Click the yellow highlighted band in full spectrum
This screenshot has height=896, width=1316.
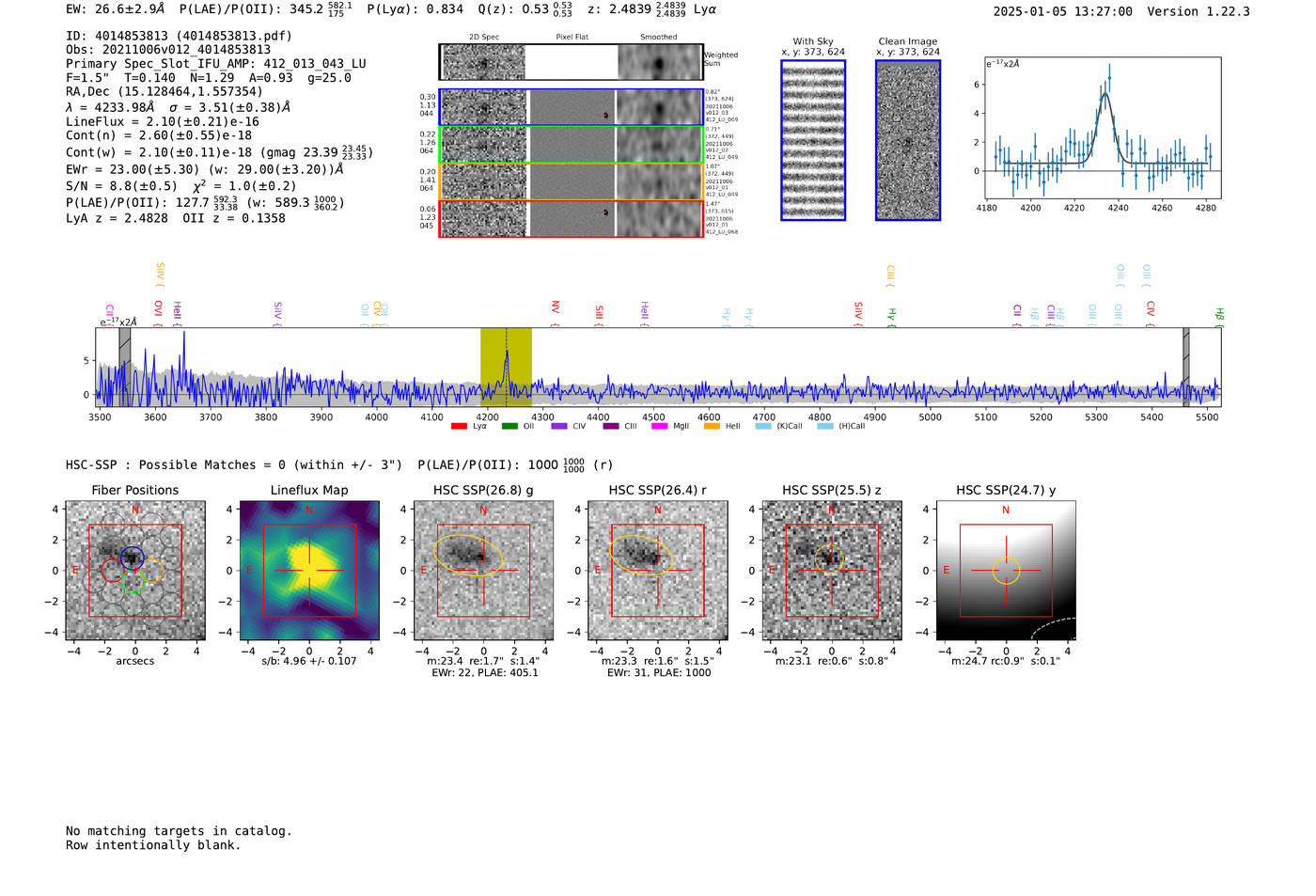tap(506, 367)
